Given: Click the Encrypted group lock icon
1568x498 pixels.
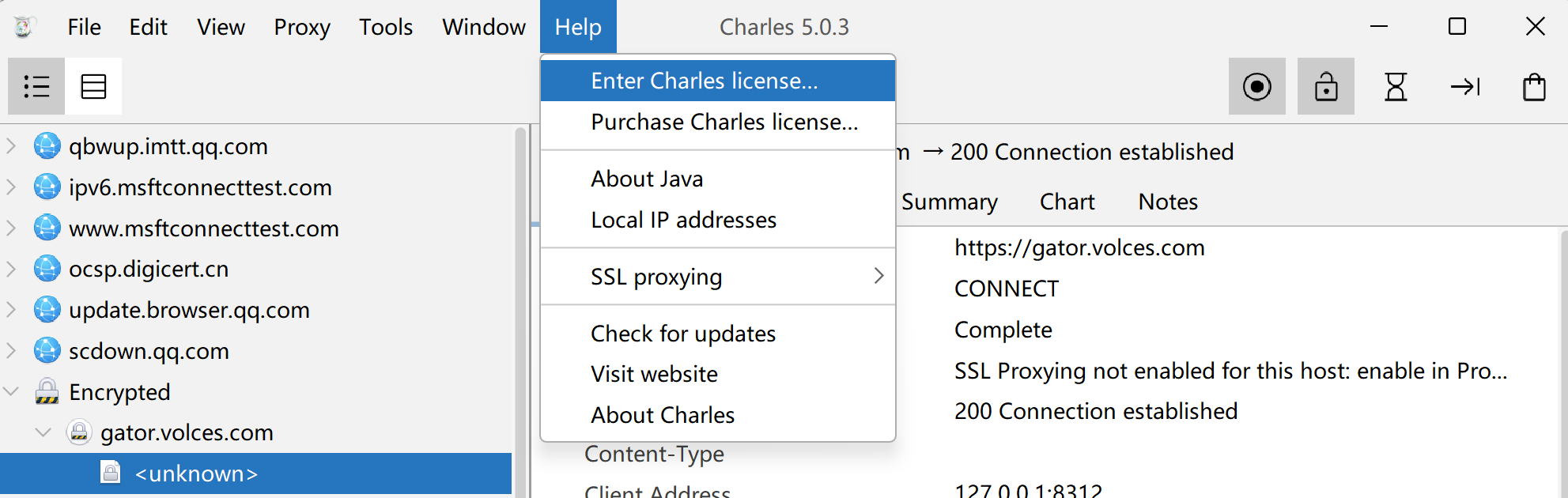Looking at the screenshot, I should pos(47,391).
